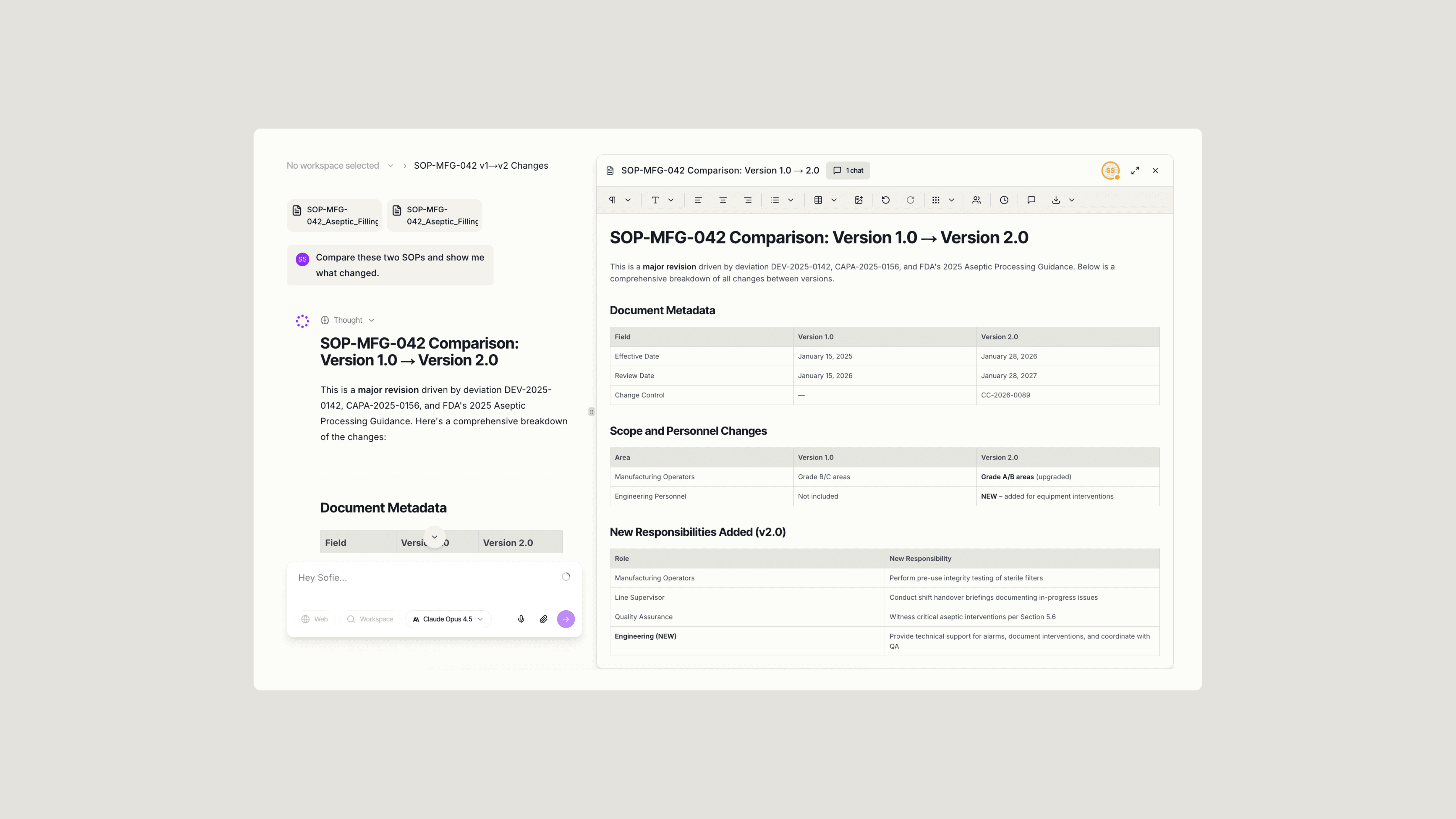Open the table options dropdown arrow
This screenshot has width=1456, height=819.
pyautogui.click(x=834, y=200)
